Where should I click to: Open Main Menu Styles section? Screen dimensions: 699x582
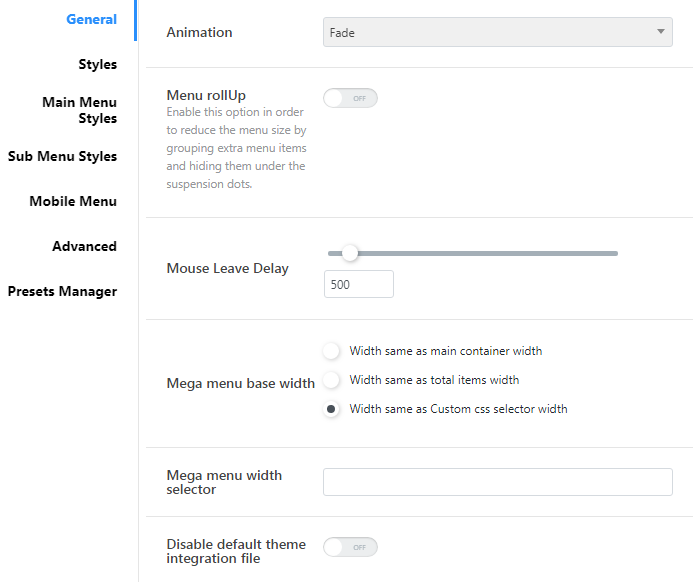(79, 110)
